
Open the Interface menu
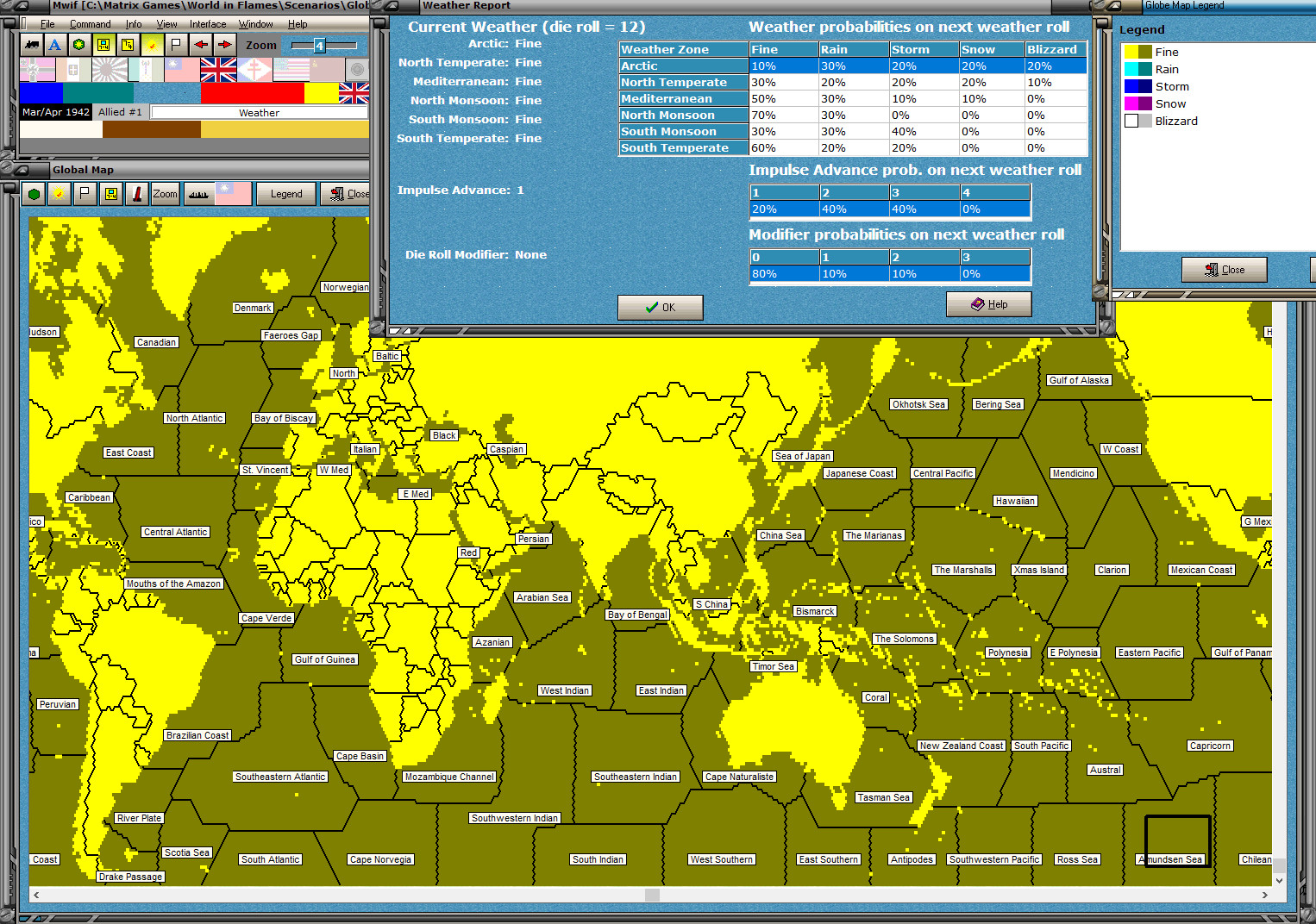(208, 24)
